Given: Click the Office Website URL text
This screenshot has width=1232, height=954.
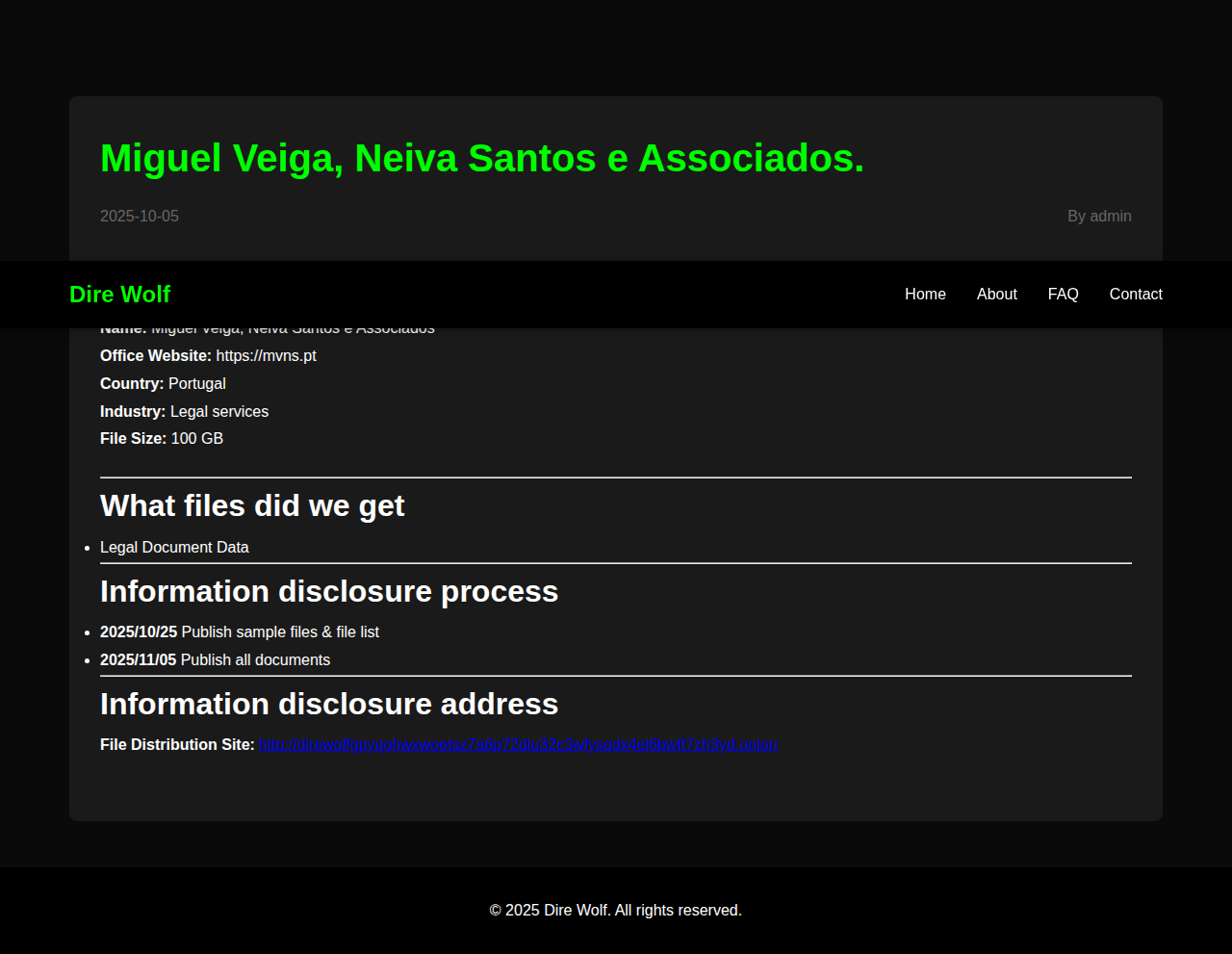Looking at the screenshot, I should point(266,356).
